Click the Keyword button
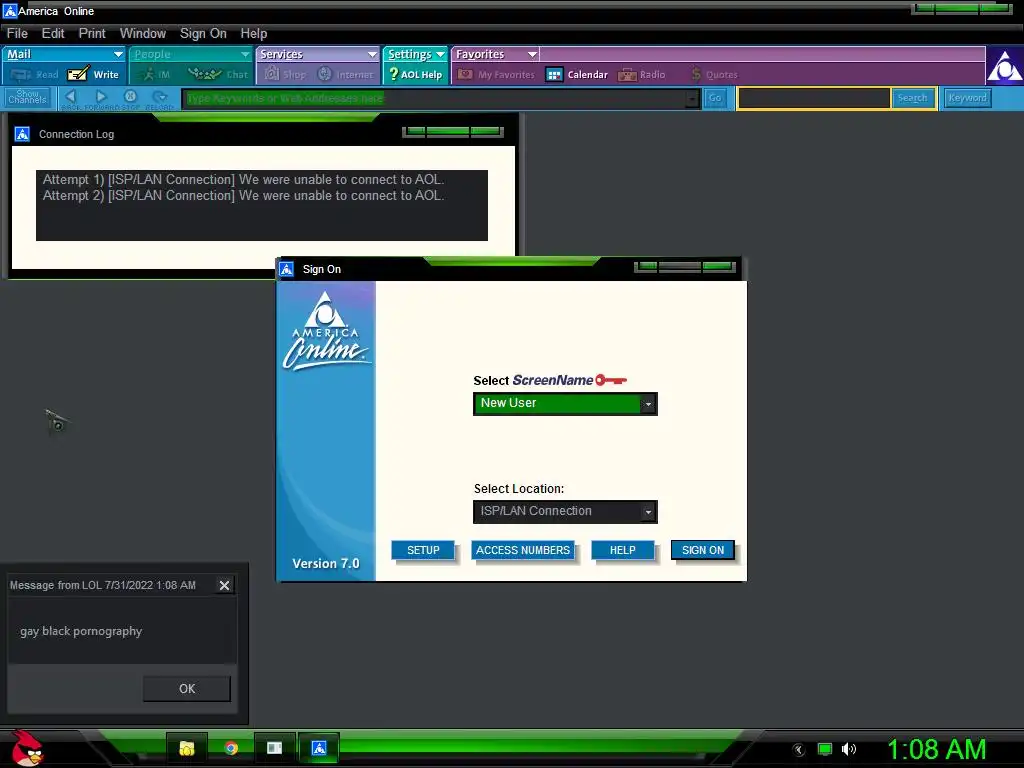This screenshot has height=768, width=1024. (967, 98)
